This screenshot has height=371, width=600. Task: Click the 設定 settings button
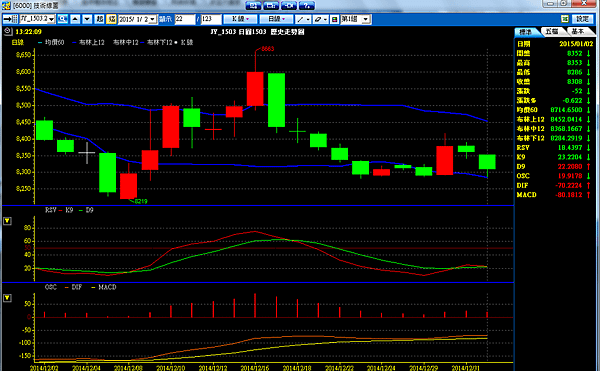(582, 19)
